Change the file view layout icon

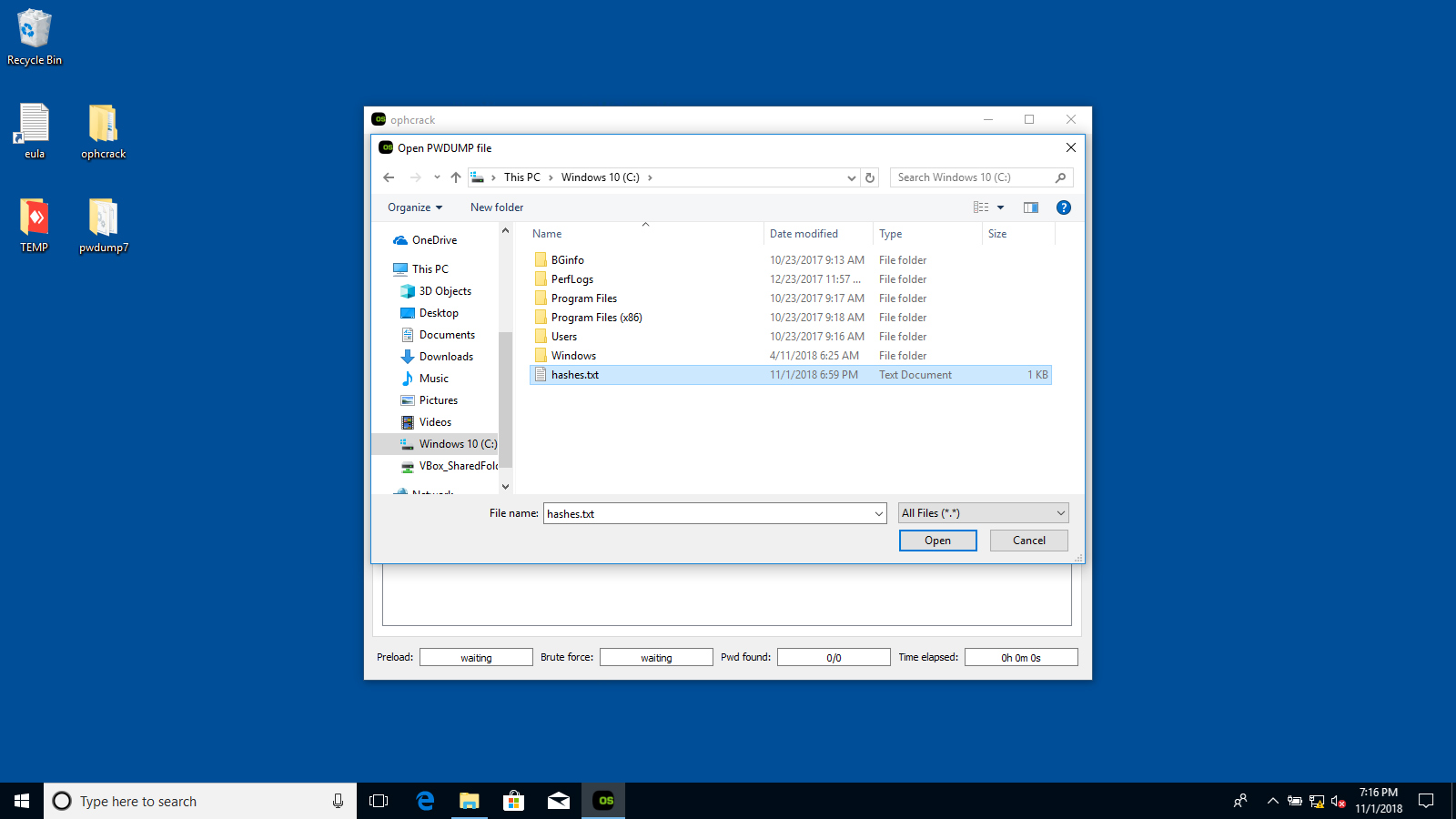981,207
